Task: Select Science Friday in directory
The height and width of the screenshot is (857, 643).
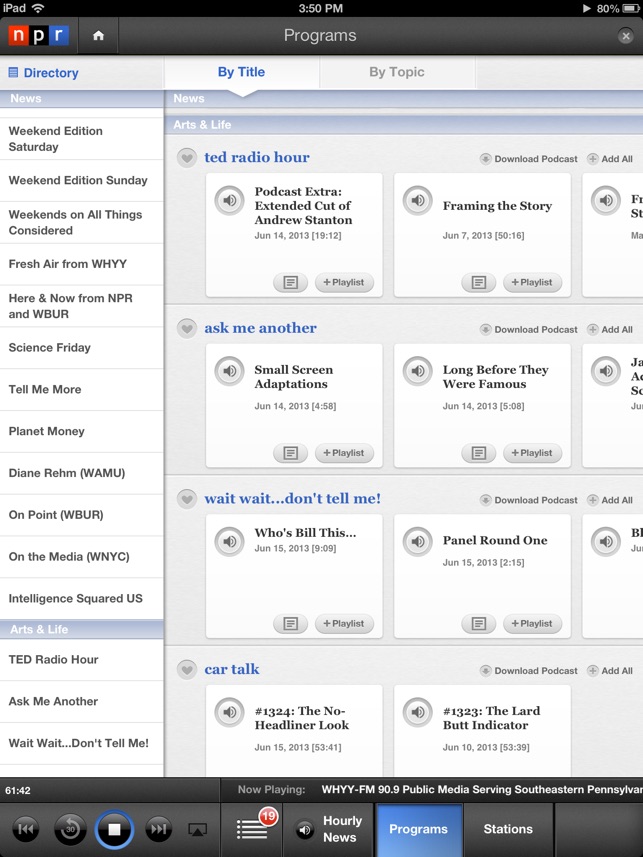Action: (81, 348)
